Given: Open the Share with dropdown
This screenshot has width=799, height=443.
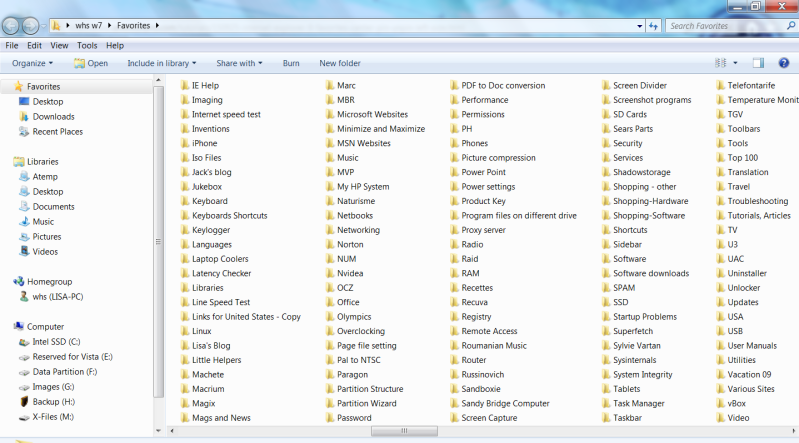Looking at the screenshot, I should click(239, 63).
